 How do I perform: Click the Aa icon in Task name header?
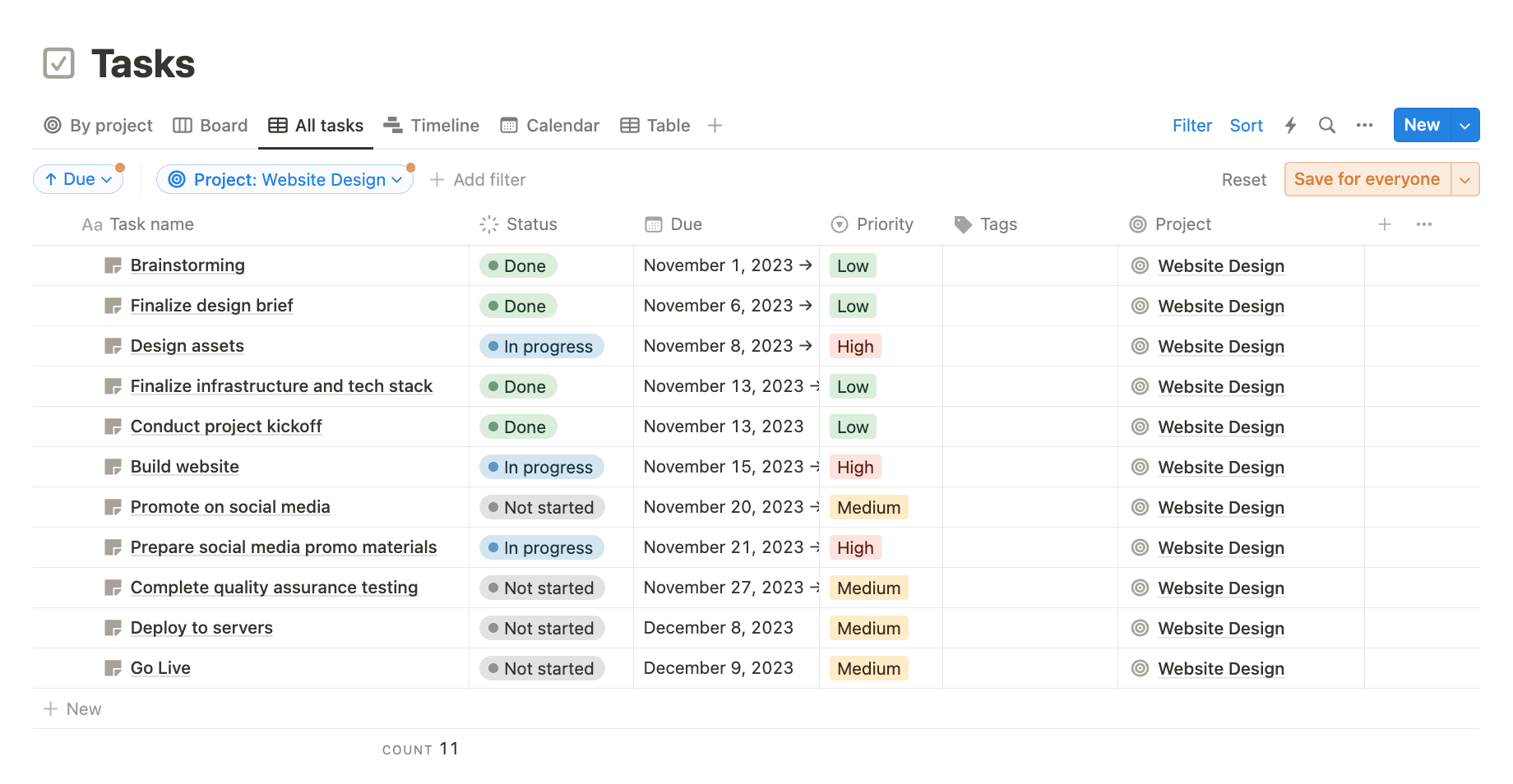[x=91, y=224]
